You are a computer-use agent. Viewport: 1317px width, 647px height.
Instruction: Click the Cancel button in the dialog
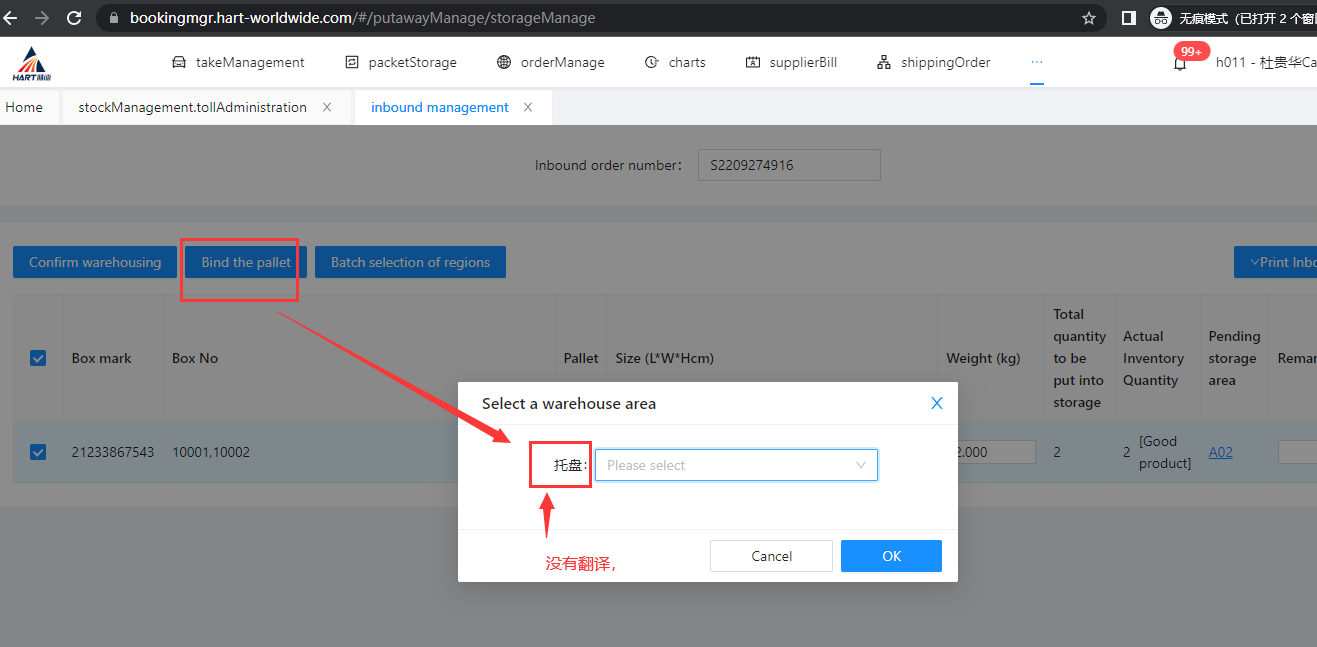(x=771, y=556)
